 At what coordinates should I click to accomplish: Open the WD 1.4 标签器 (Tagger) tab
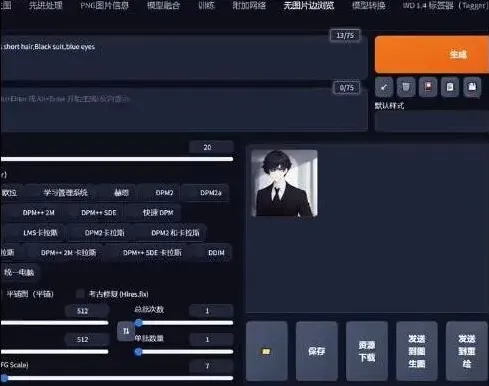point(445,5)
